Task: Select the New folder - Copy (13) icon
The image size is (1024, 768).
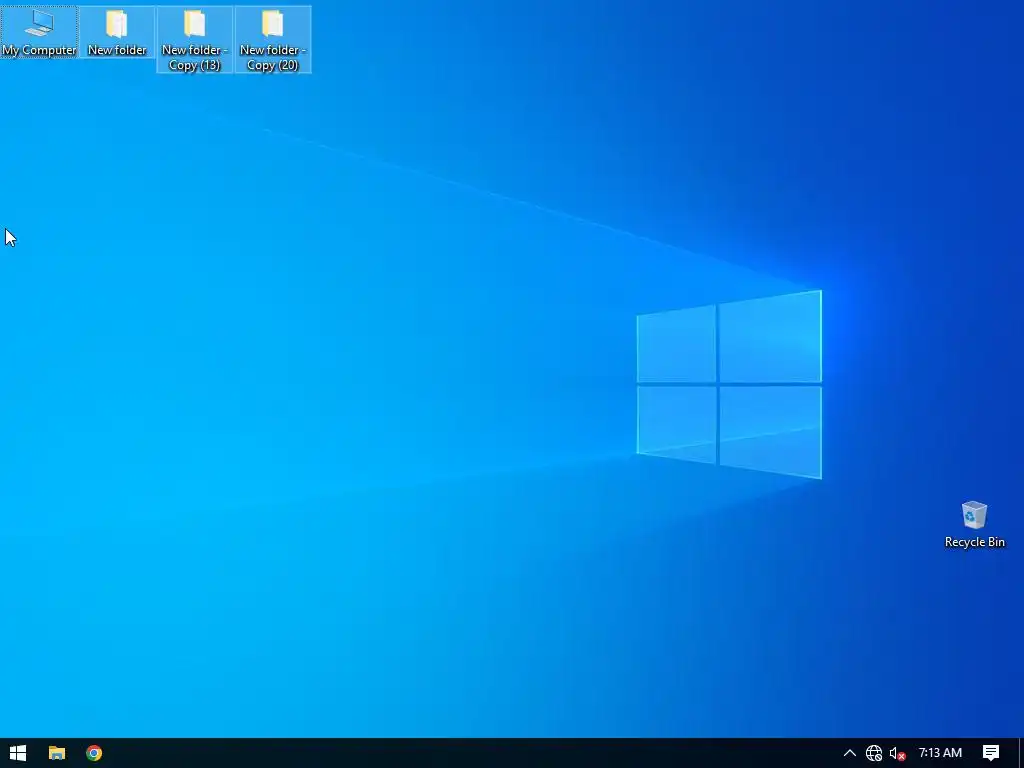Action: [x=195, y=40]
